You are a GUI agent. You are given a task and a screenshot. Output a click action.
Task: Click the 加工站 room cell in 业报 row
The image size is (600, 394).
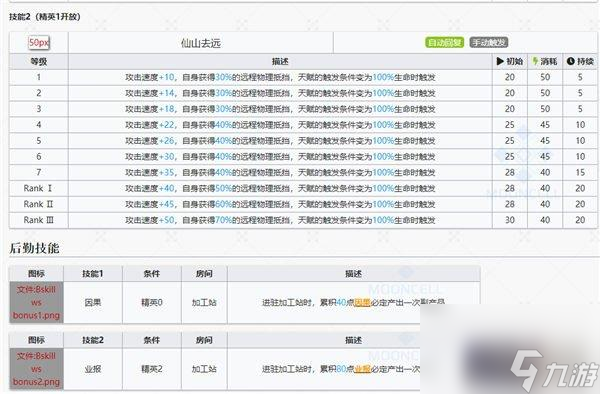coord(204,369)
